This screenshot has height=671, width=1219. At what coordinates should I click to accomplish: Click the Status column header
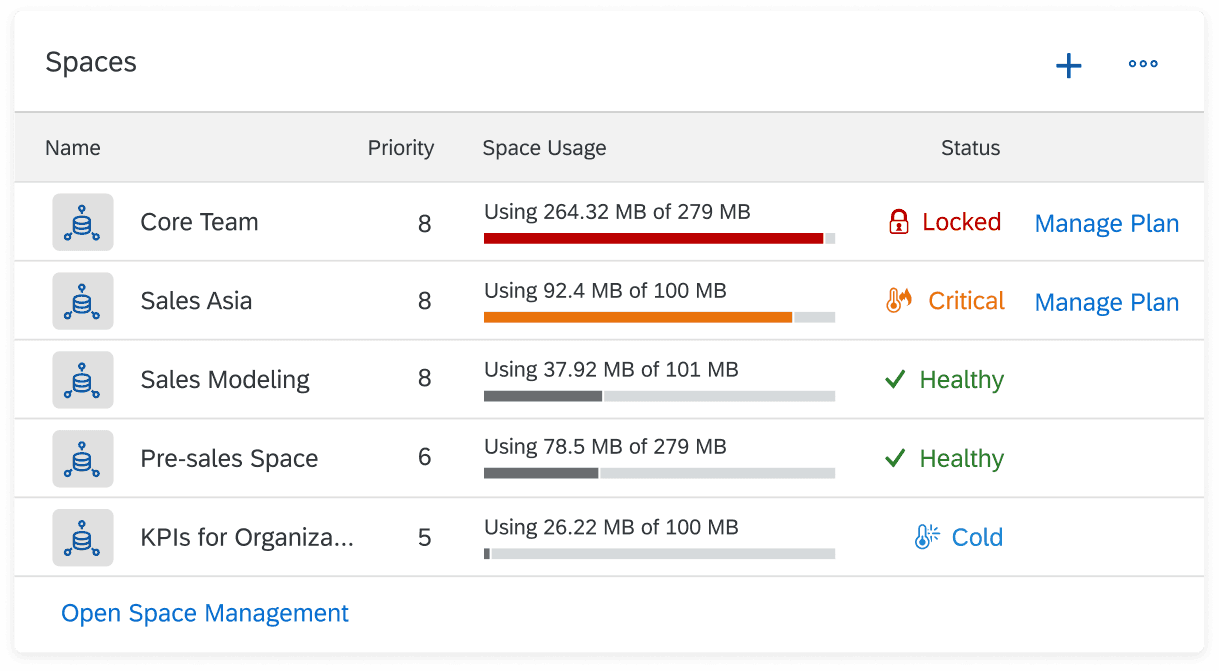[970, 148]
